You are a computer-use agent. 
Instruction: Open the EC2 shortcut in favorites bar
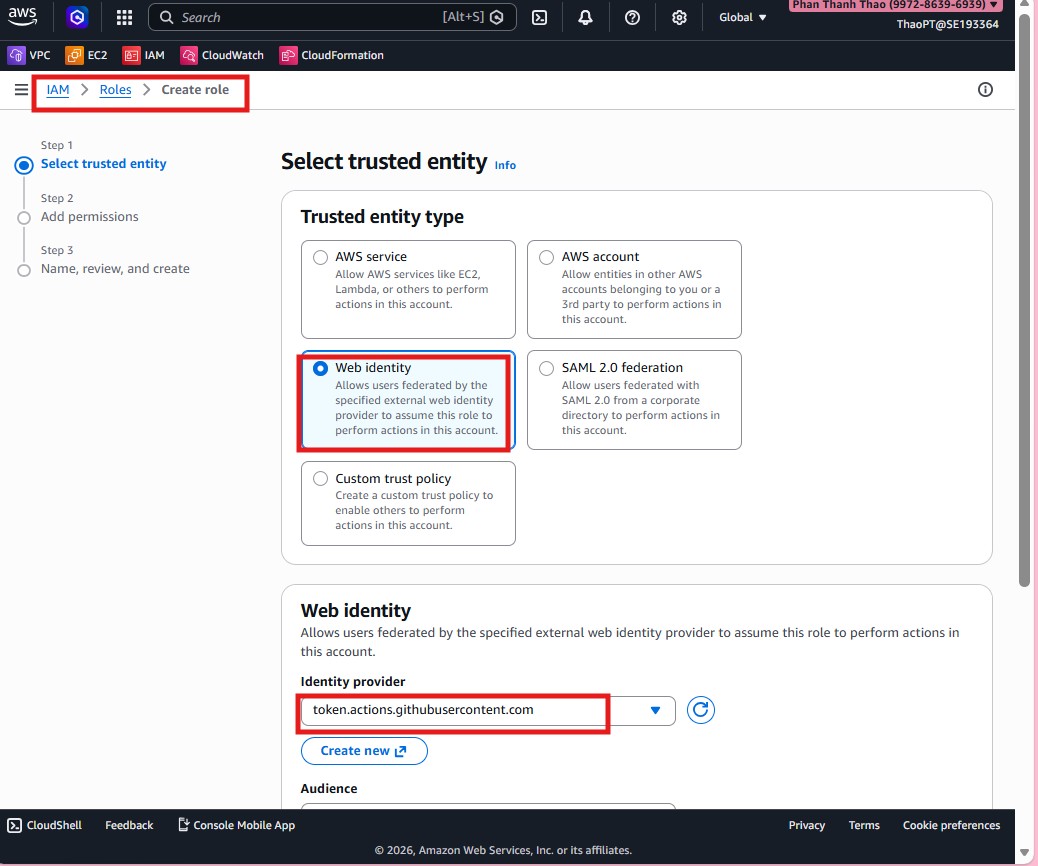(86, 55)
